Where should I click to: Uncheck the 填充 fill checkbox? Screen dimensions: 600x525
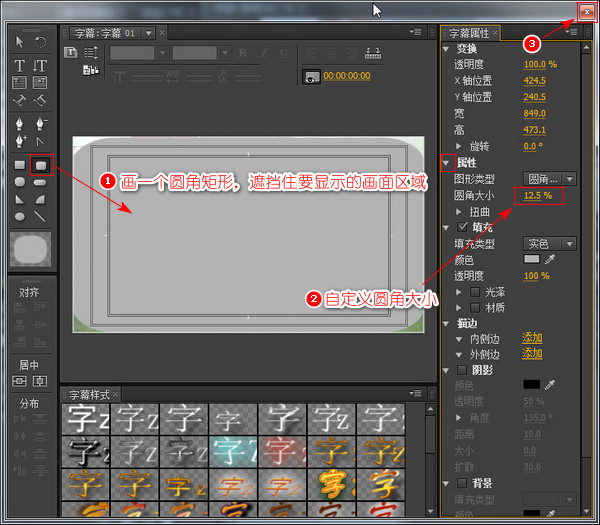tap(462, 227)
